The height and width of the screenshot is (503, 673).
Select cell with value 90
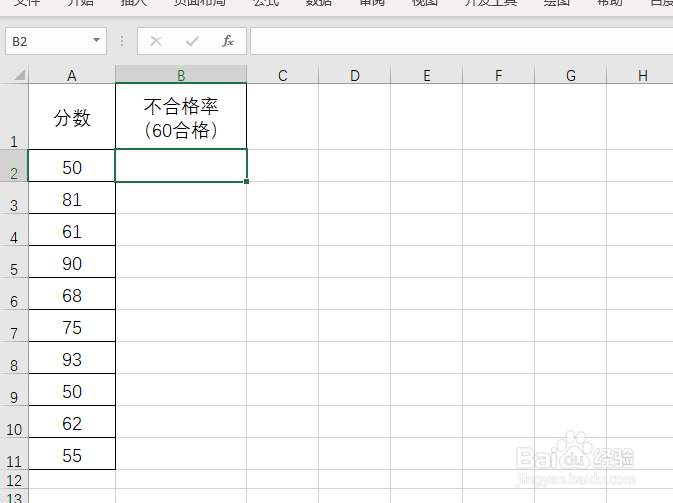72,261
